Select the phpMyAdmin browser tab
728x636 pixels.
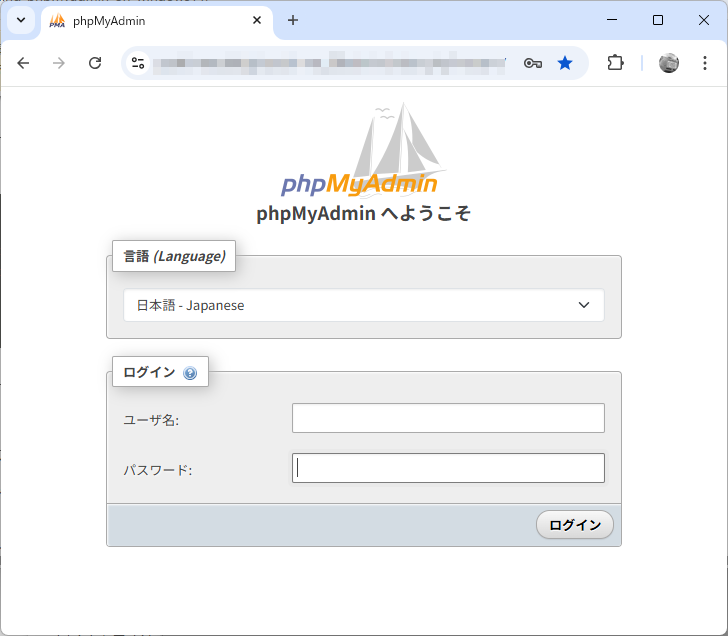coord(150,21)
